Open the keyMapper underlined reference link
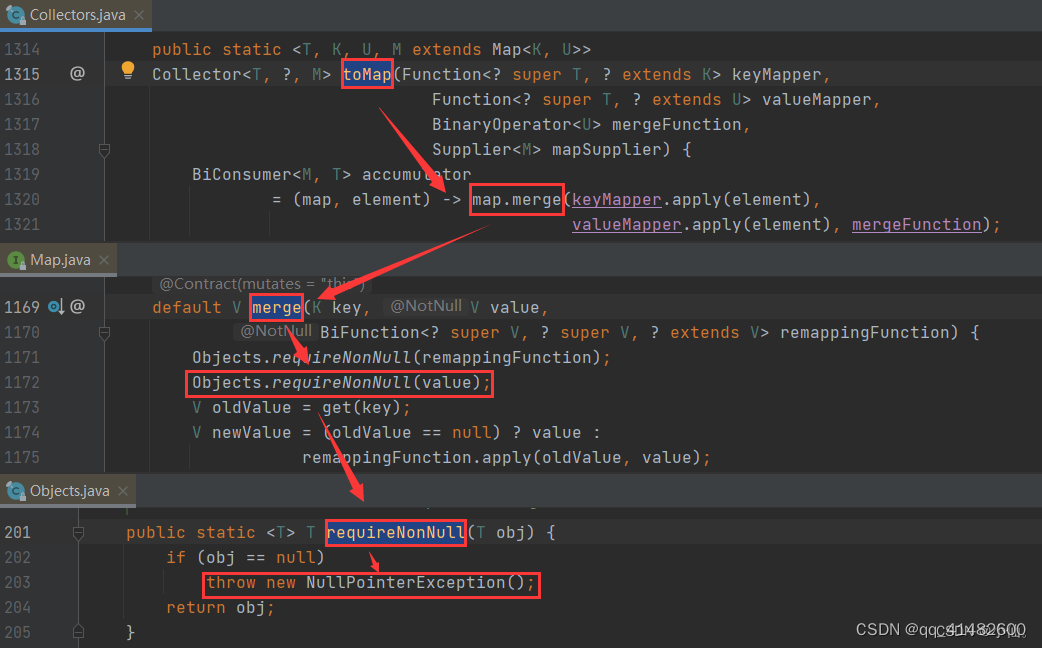The width and height of the screenshot is (1042, 648). pyautogui.click(x=615, y=199)
